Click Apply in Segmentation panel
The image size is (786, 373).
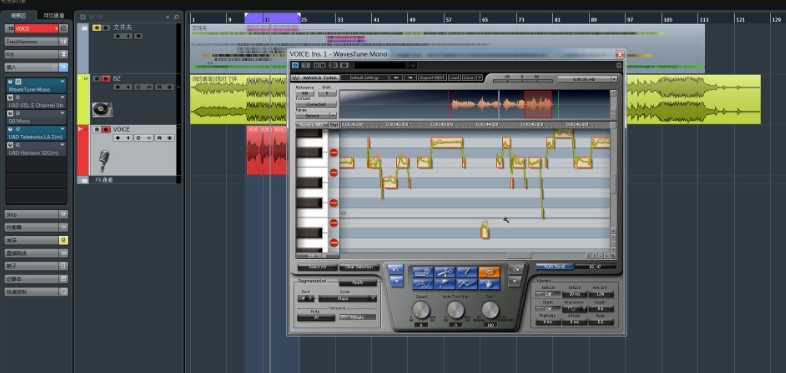pos(358,283)
